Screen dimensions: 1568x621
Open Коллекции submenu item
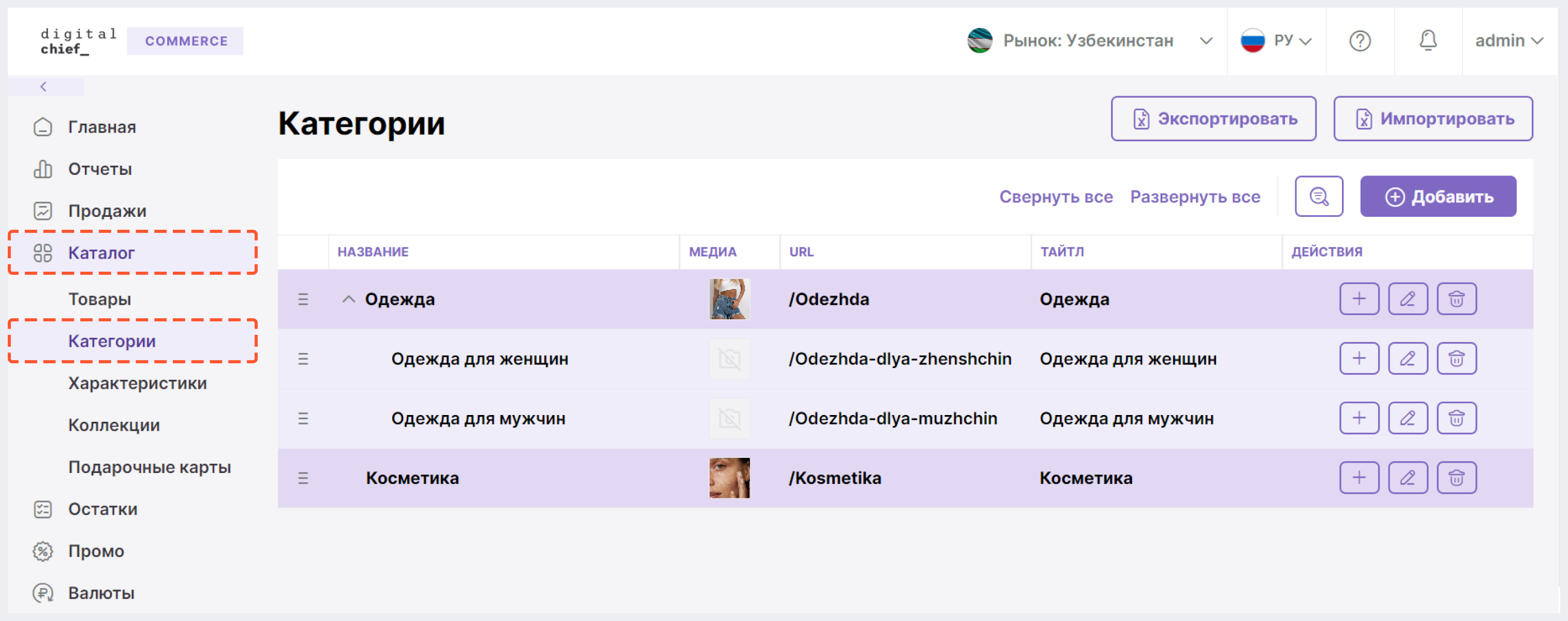pyautogui.click(x=114, y=425)
